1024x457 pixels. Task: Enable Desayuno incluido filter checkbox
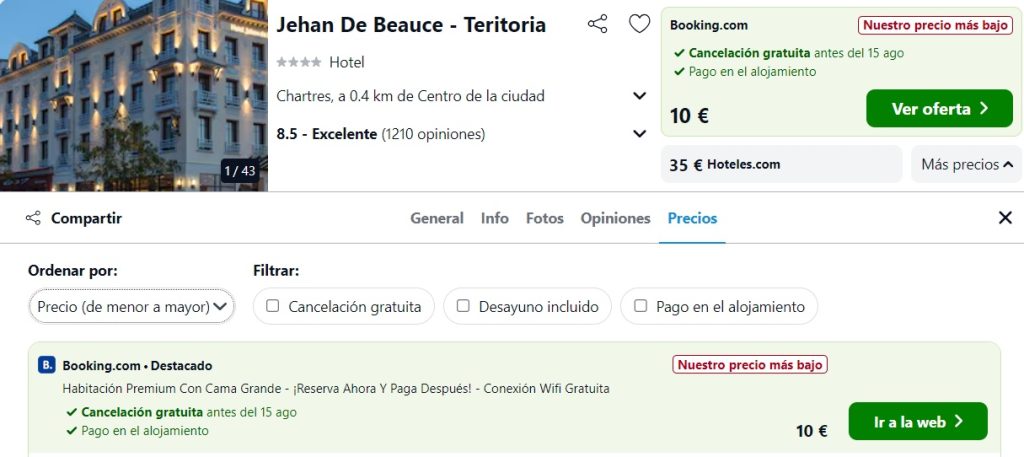coord(463,306)
